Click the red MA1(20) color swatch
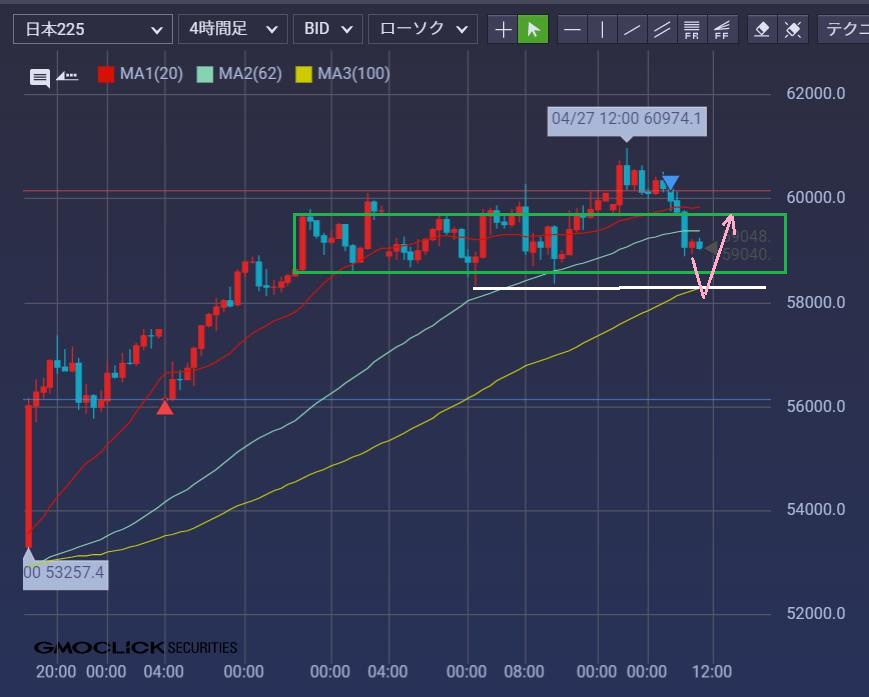Viewport: 869px width, 697px height. coord(104,74)
